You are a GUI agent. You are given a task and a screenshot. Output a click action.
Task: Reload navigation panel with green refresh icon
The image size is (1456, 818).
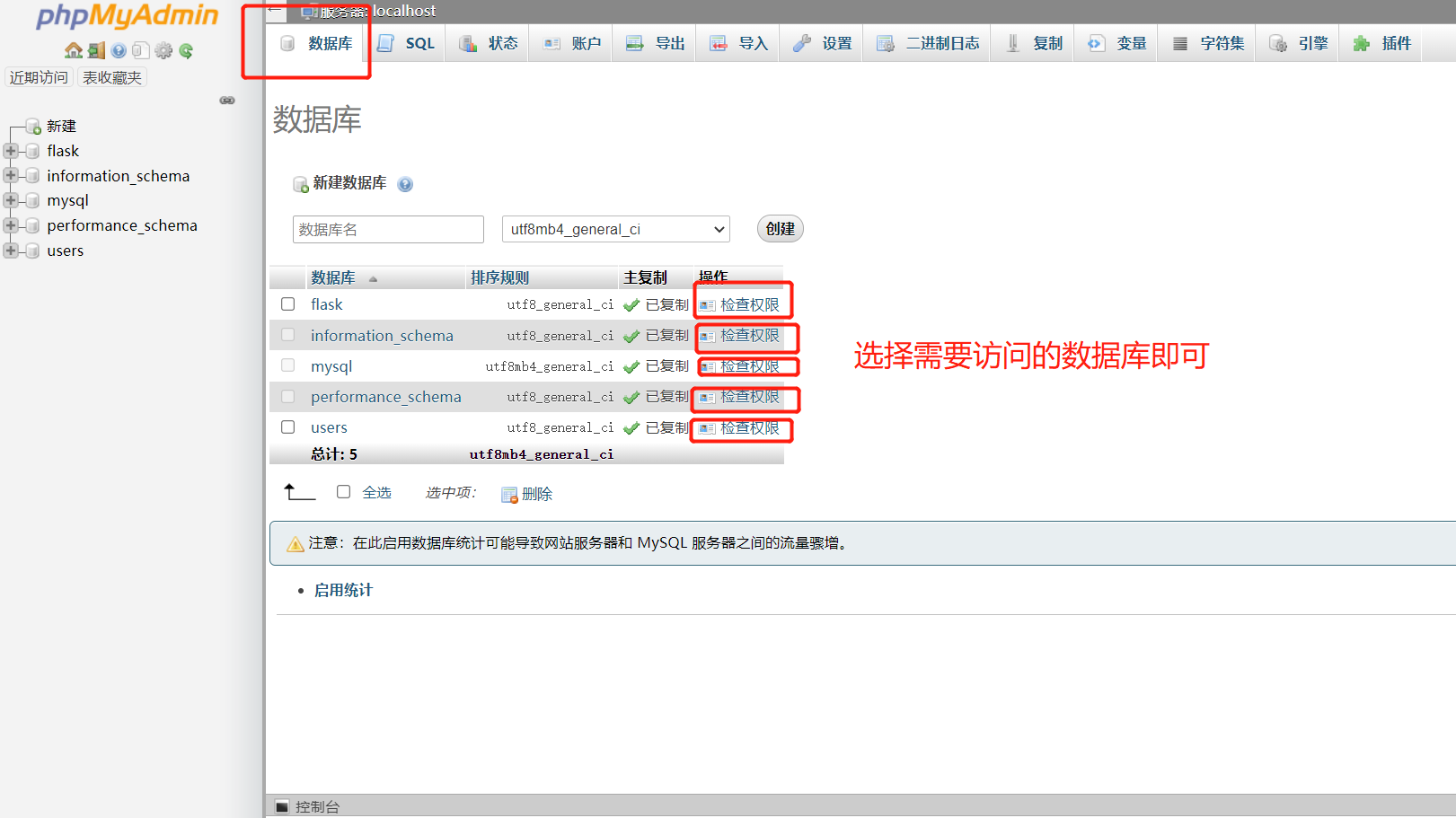(x=186, y=50)
